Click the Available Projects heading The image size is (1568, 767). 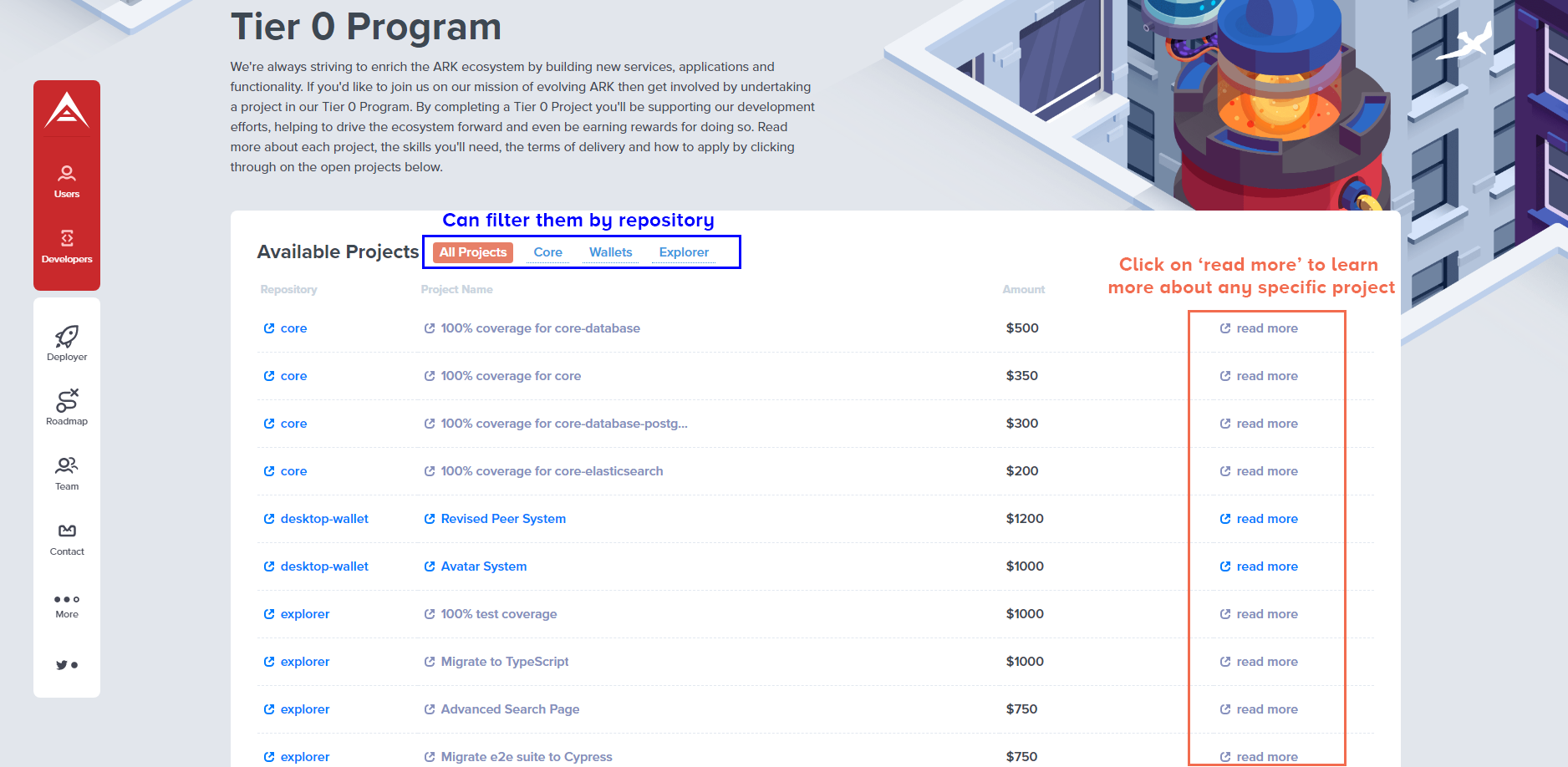(338, 251)
